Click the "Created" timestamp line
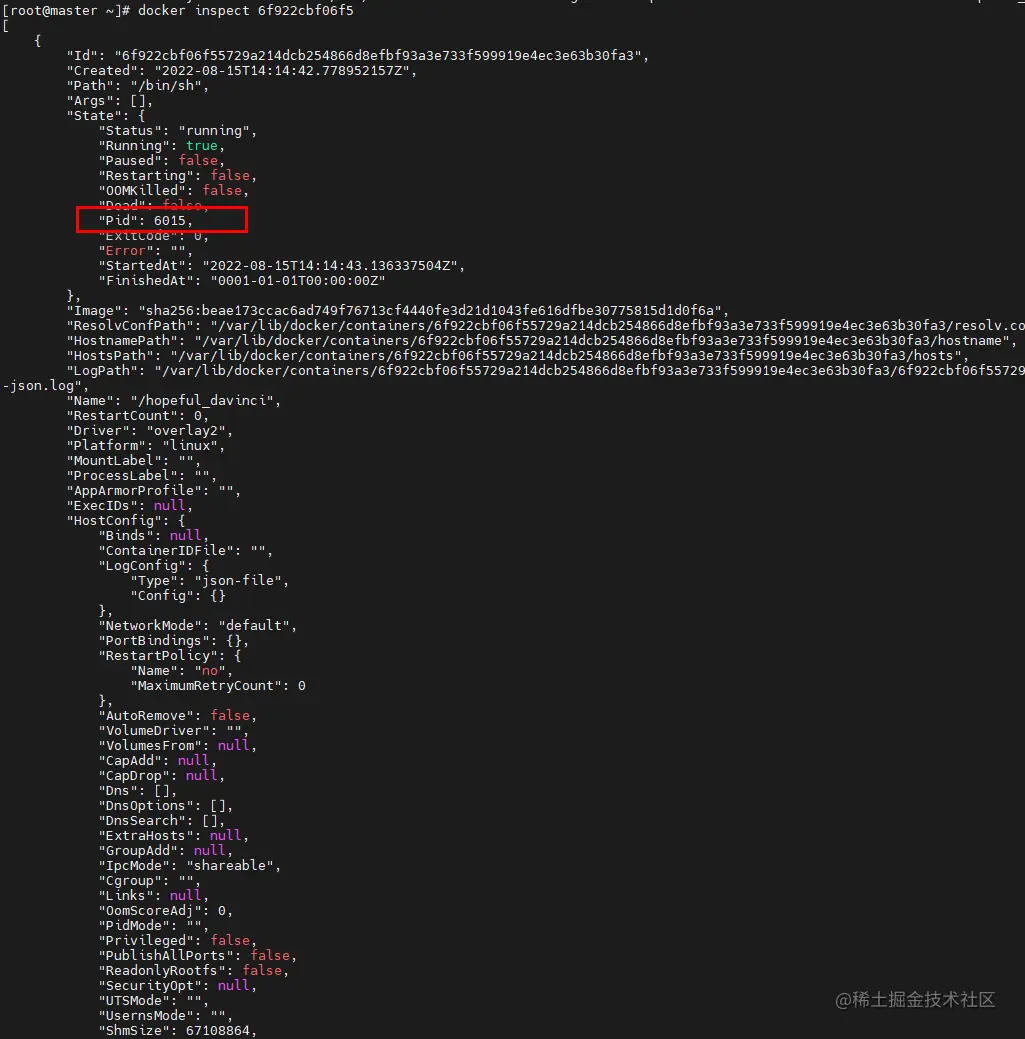 pyautogui.click(x=242, y=71)
